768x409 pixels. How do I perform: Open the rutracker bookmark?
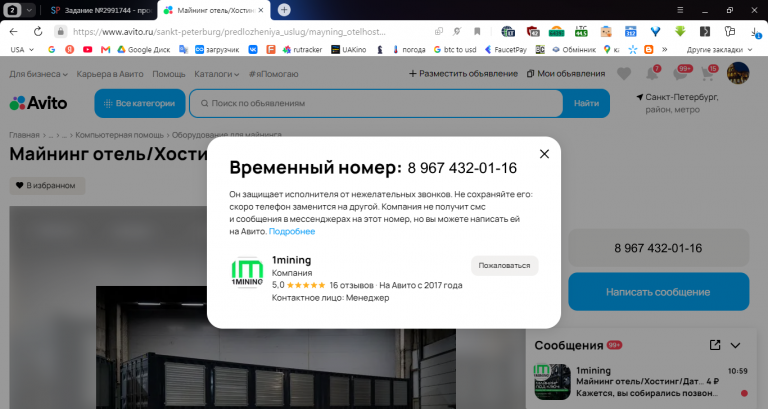click(x=303, y=49)
